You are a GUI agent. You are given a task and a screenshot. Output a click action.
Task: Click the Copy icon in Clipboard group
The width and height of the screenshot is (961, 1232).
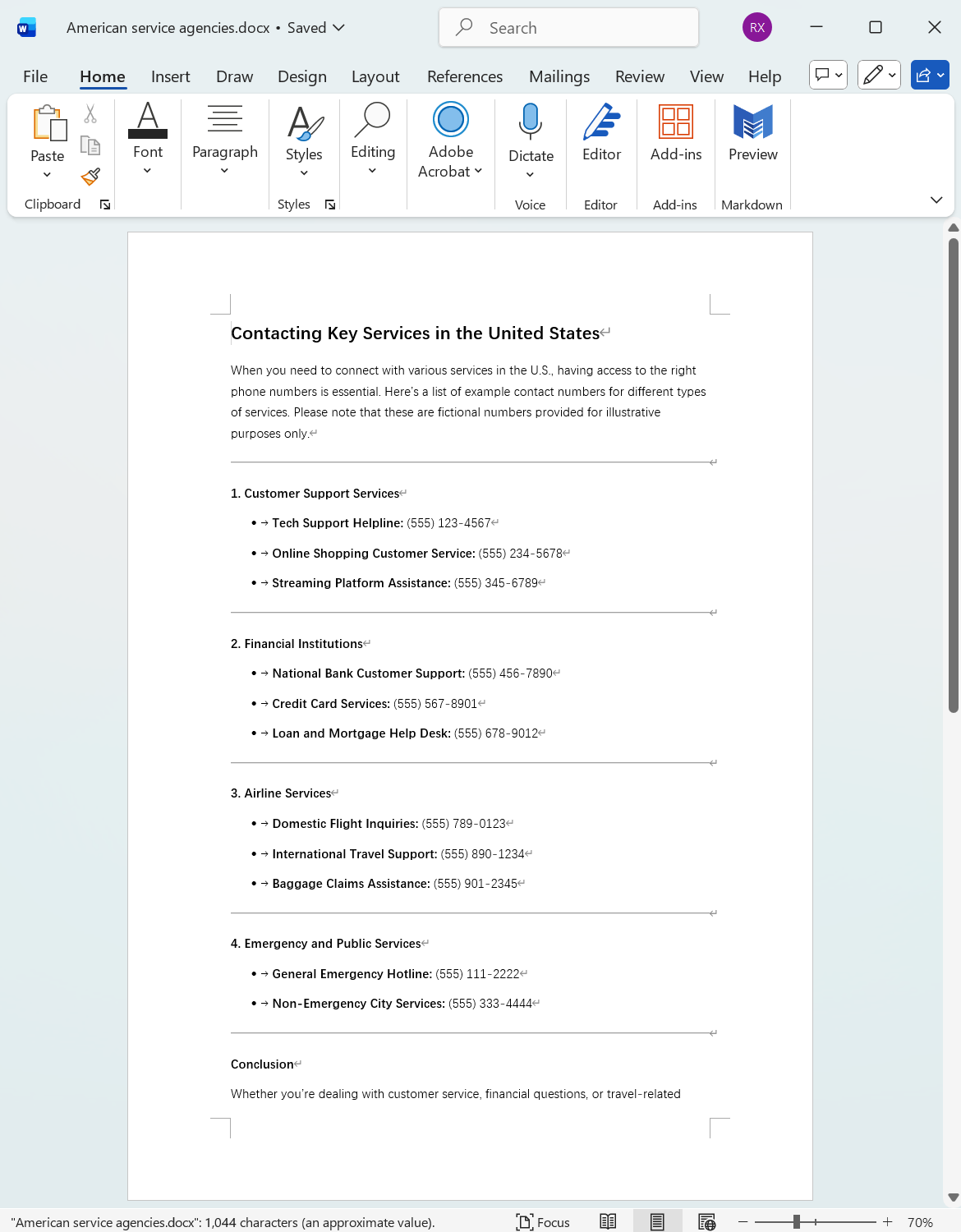pos(90,144)
